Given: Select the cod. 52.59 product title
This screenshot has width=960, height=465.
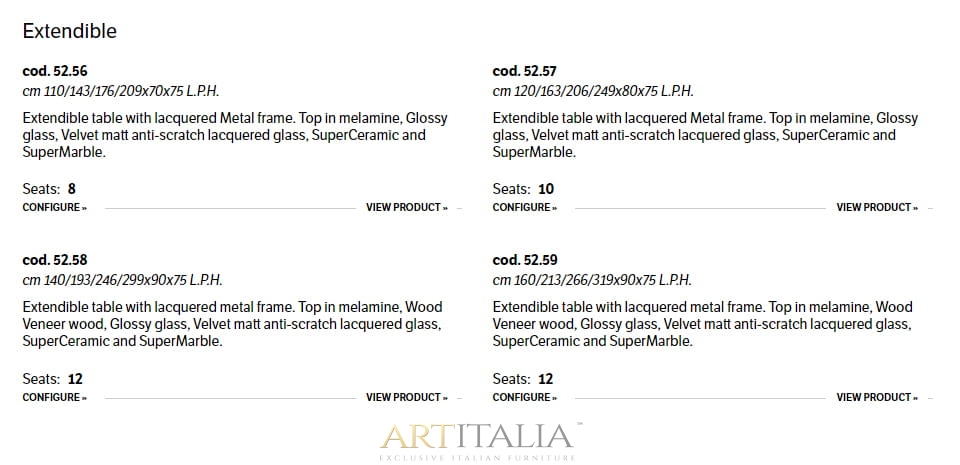Looking at the screenshot, I should 525,261.
